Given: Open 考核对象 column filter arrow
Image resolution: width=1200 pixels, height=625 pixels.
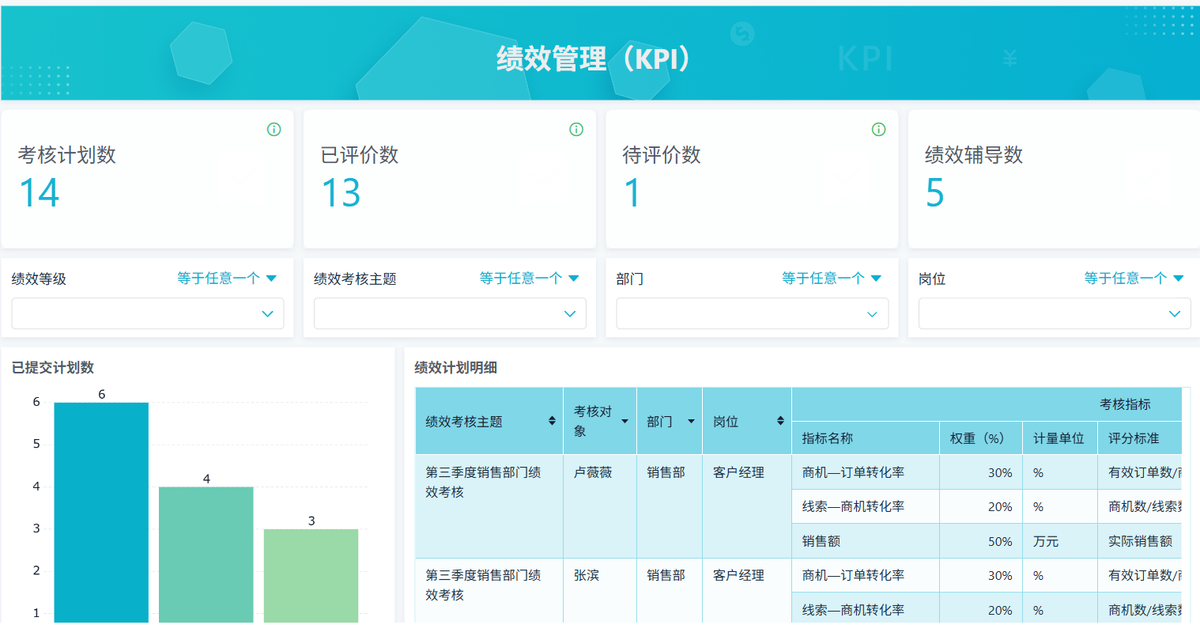Looking at the screenshot, I should [x=625, y=422].
